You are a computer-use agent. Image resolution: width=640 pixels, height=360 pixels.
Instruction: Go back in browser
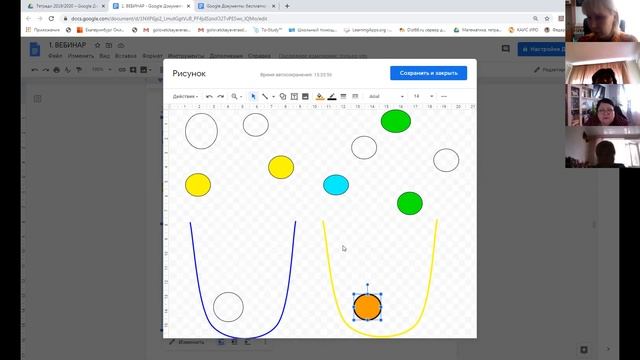[x=29, y=18]
